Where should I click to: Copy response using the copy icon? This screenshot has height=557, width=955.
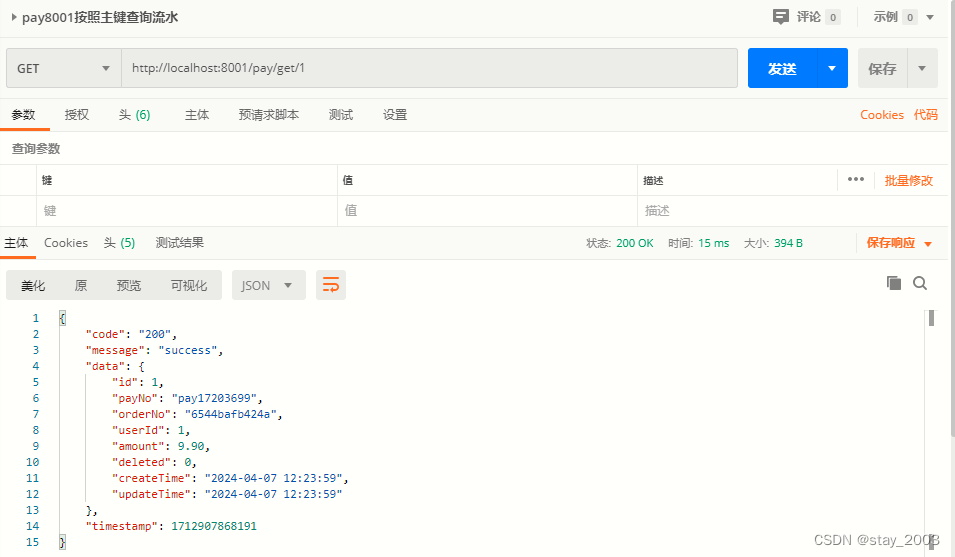(x=893, y=283)
